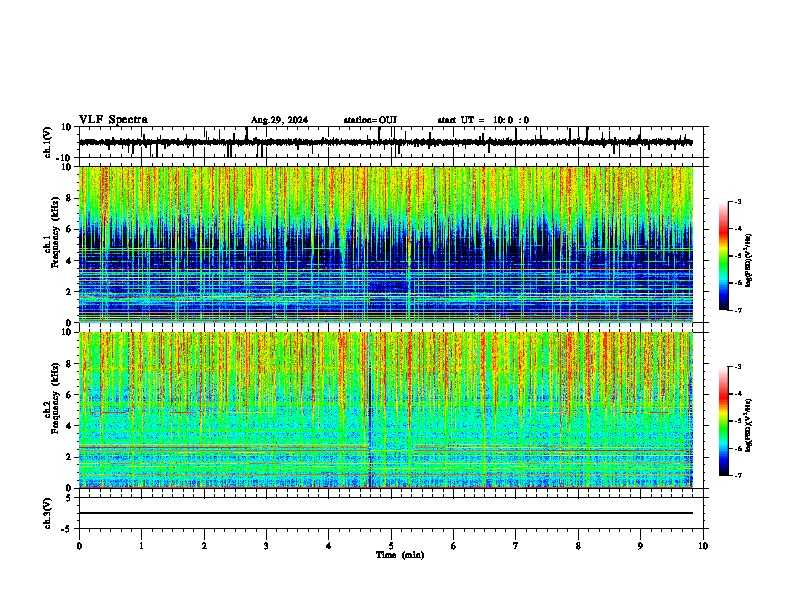Click the "8" tick on ch.1 frequency axis
This screenshot has height=612, width=792.
(70, 198)
